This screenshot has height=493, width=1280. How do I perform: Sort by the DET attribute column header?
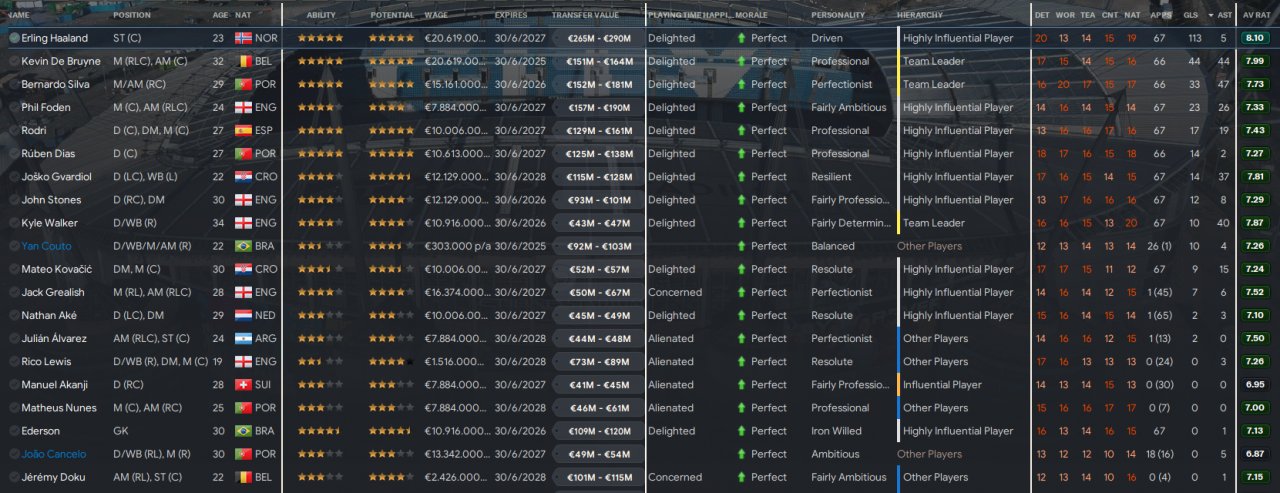coord(1042,15)
